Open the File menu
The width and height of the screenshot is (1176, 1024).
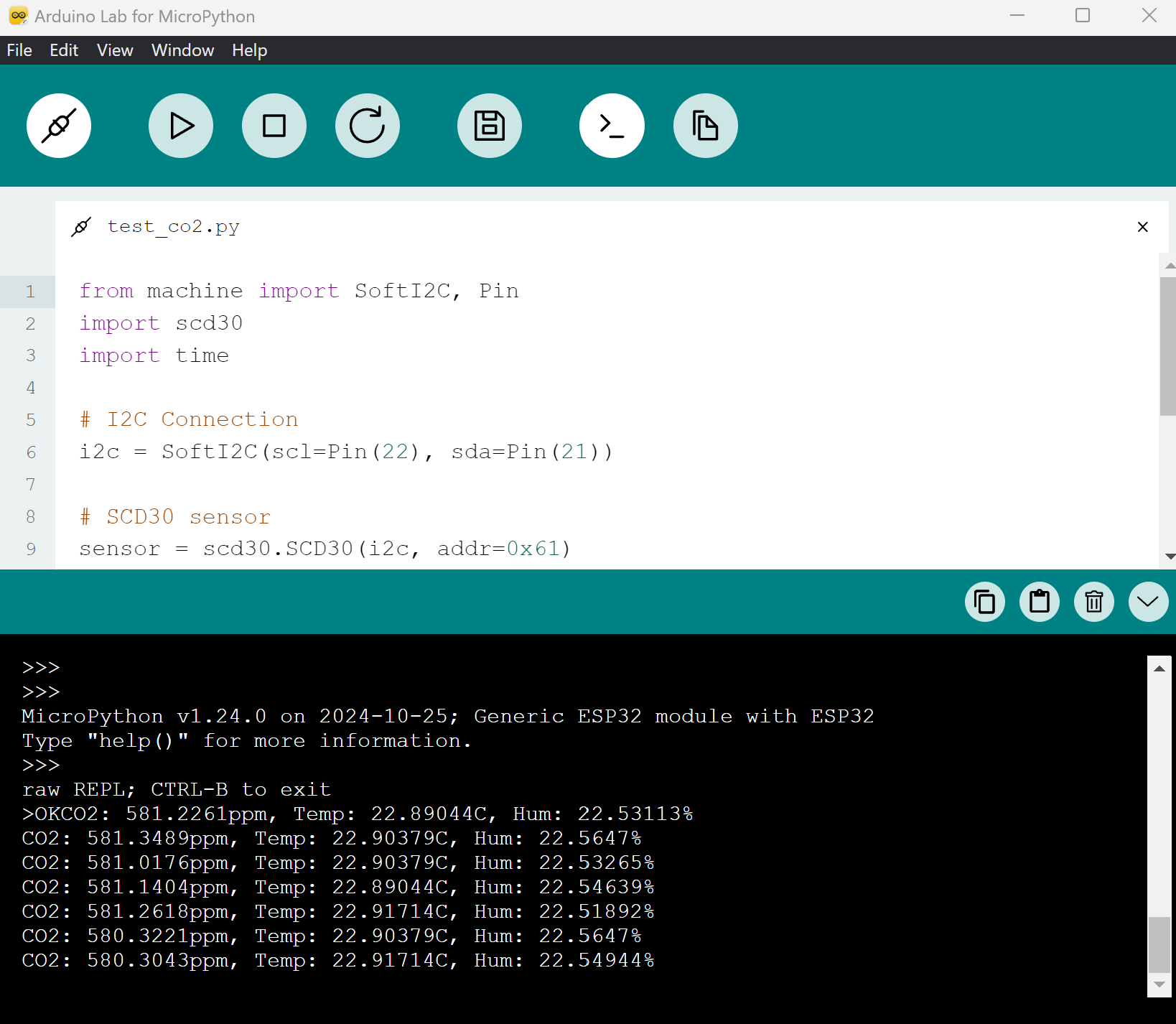click(19, 50)
